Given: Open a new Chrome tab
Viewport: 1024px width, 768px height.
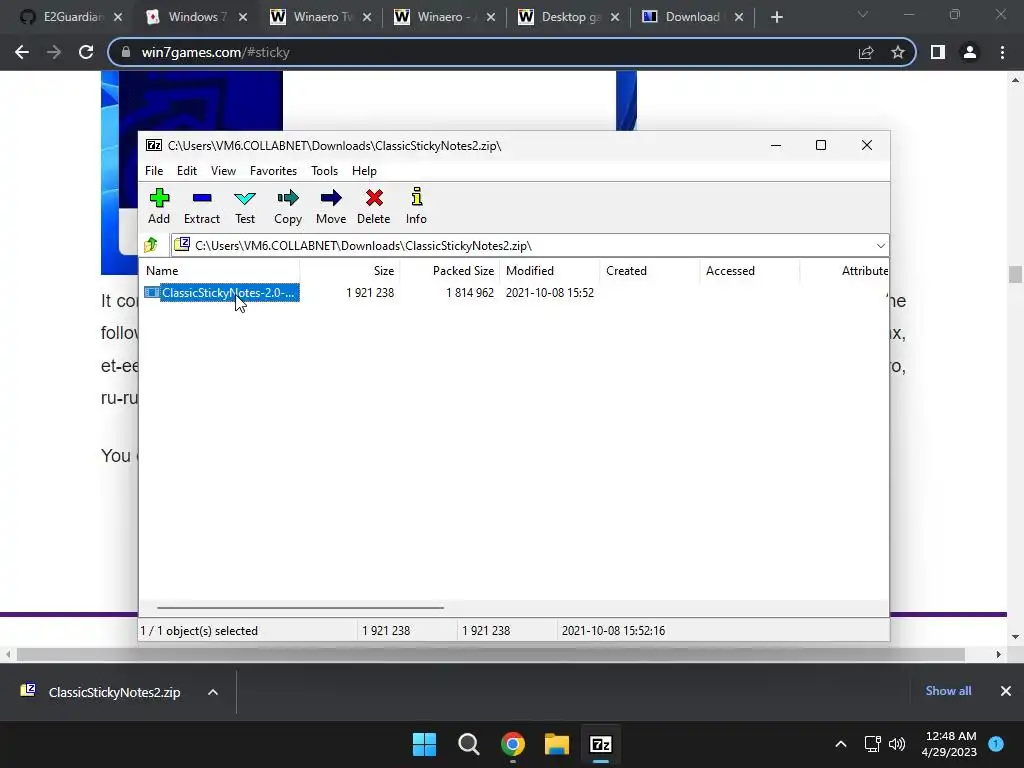Looking at the screenshot, I should [776, 17].
